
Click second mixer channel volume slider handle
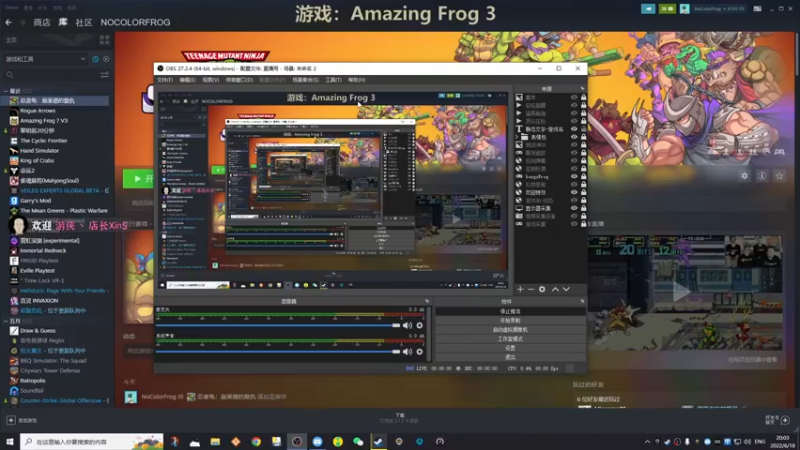click(x=396, y=352)
